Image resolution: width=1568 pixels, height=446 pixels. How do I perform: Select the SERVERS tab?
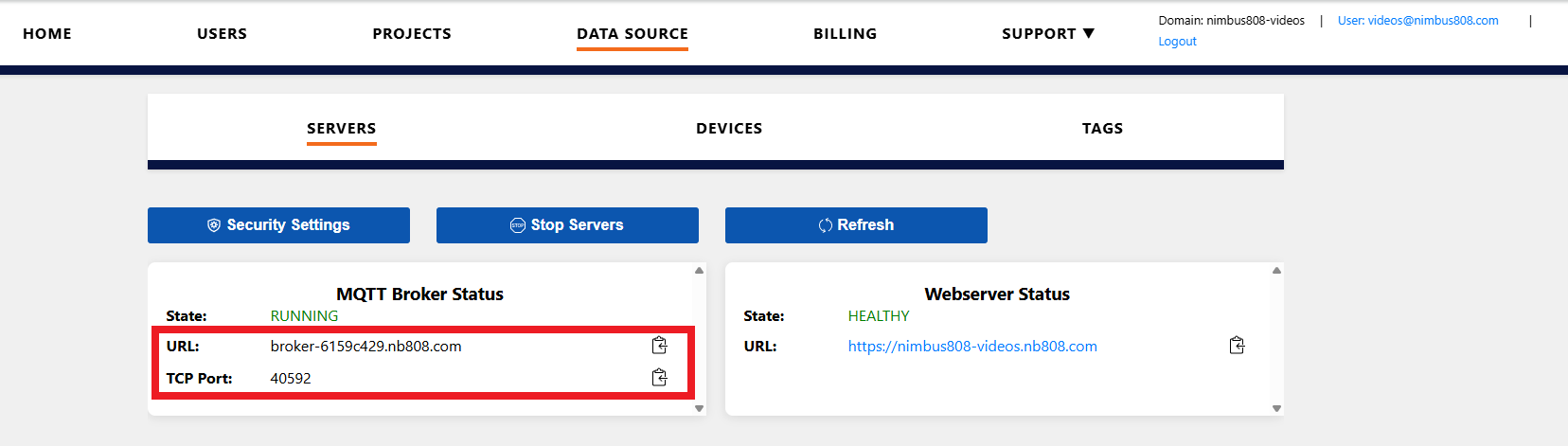click(342, 129)
